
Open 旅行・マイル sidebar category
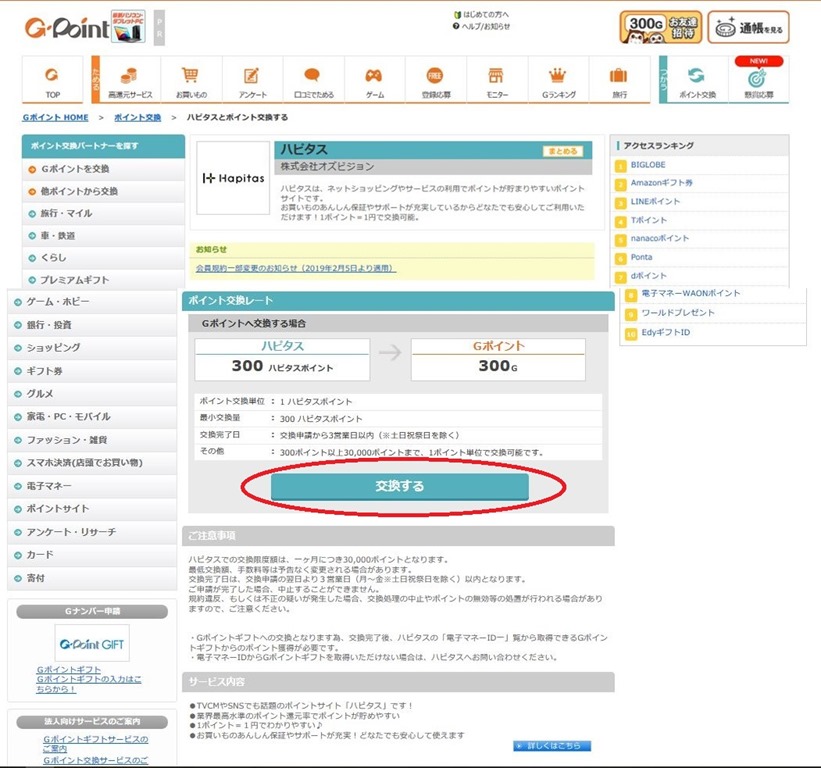tap(104, 214)
